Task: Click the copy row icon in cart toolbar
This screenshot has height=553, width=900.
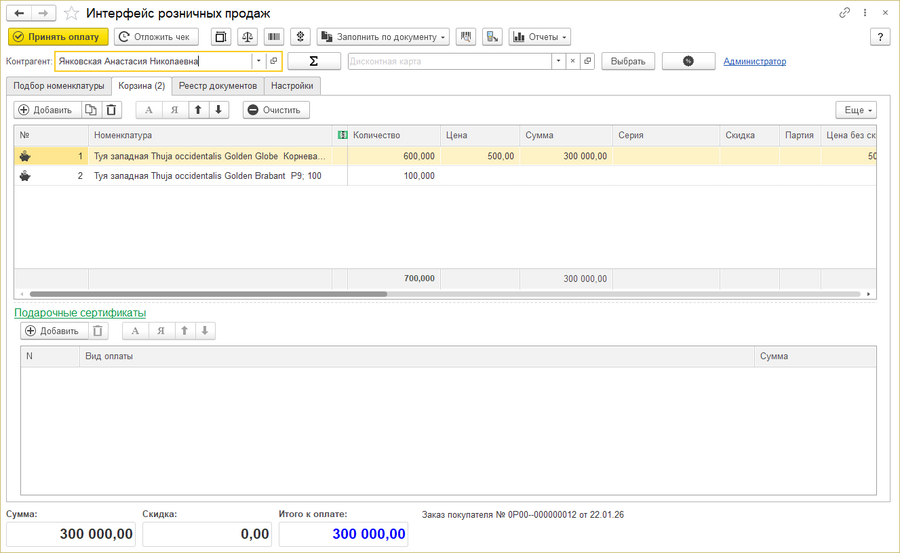Action: (91, 110)
